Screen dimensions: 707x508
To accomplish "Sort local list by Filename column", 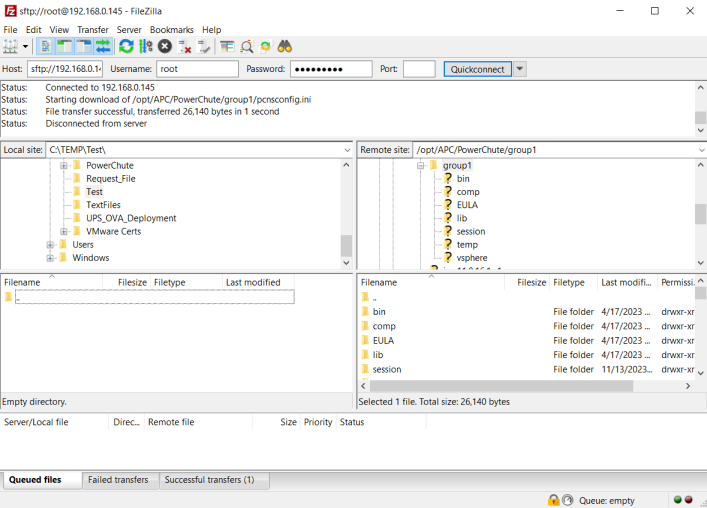I will pos(52,283).
